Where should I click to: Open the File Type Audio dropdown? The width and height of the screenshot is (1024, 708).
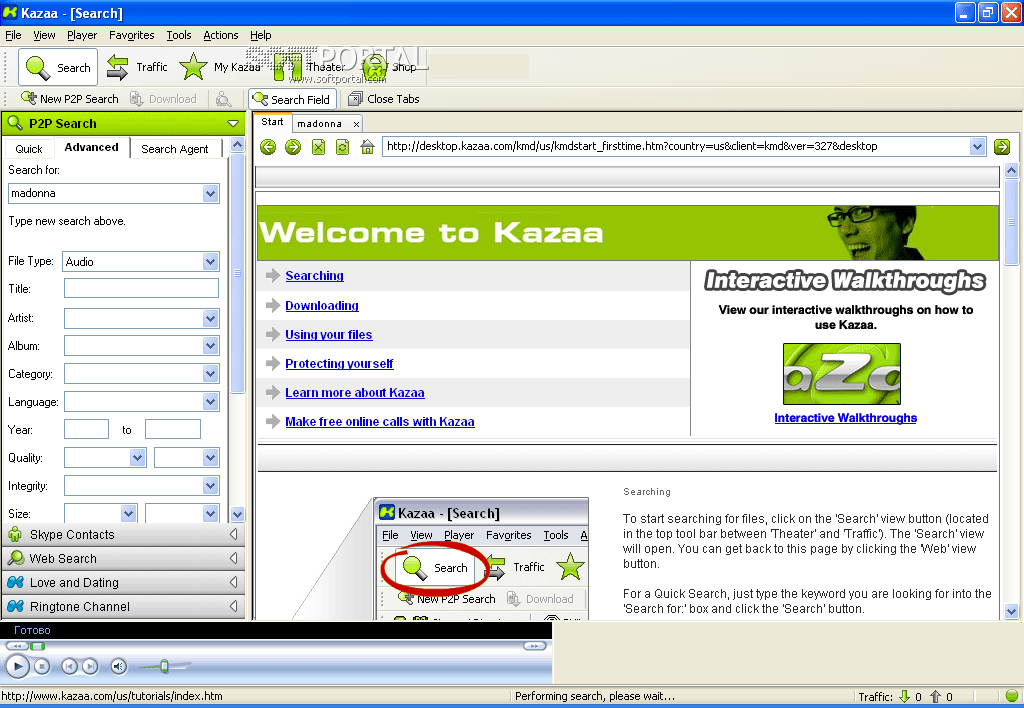[x=210, y=262]
